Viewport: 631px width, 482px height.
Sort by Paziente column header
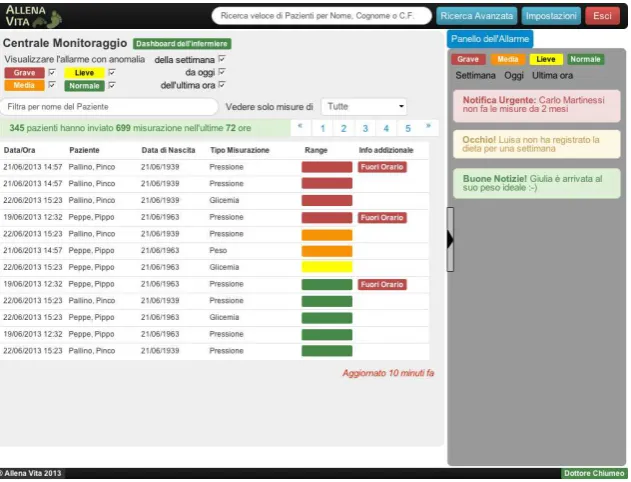pos(84,150)
